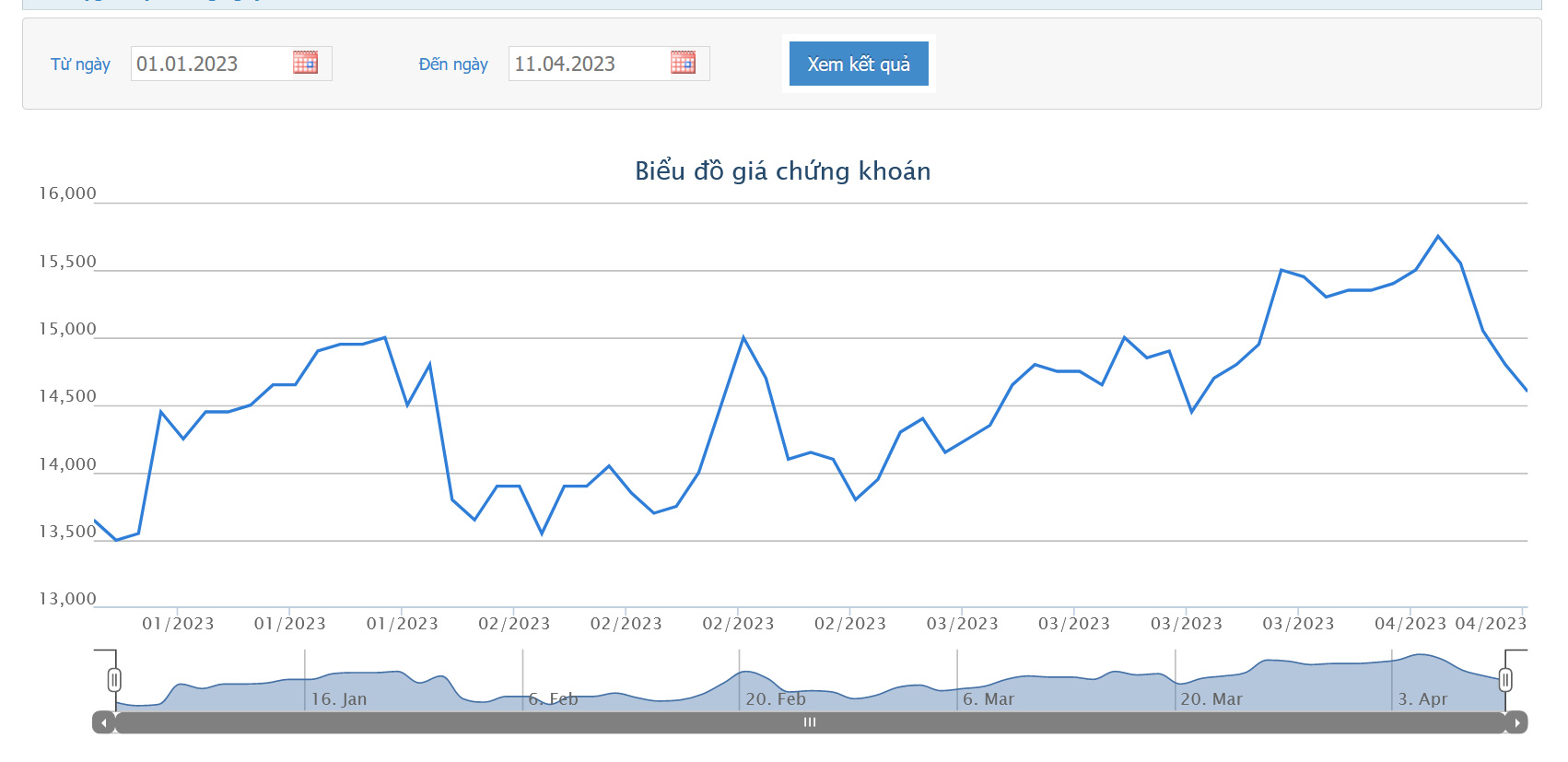Click the 16,000 y-axis label

pos(67,193)
